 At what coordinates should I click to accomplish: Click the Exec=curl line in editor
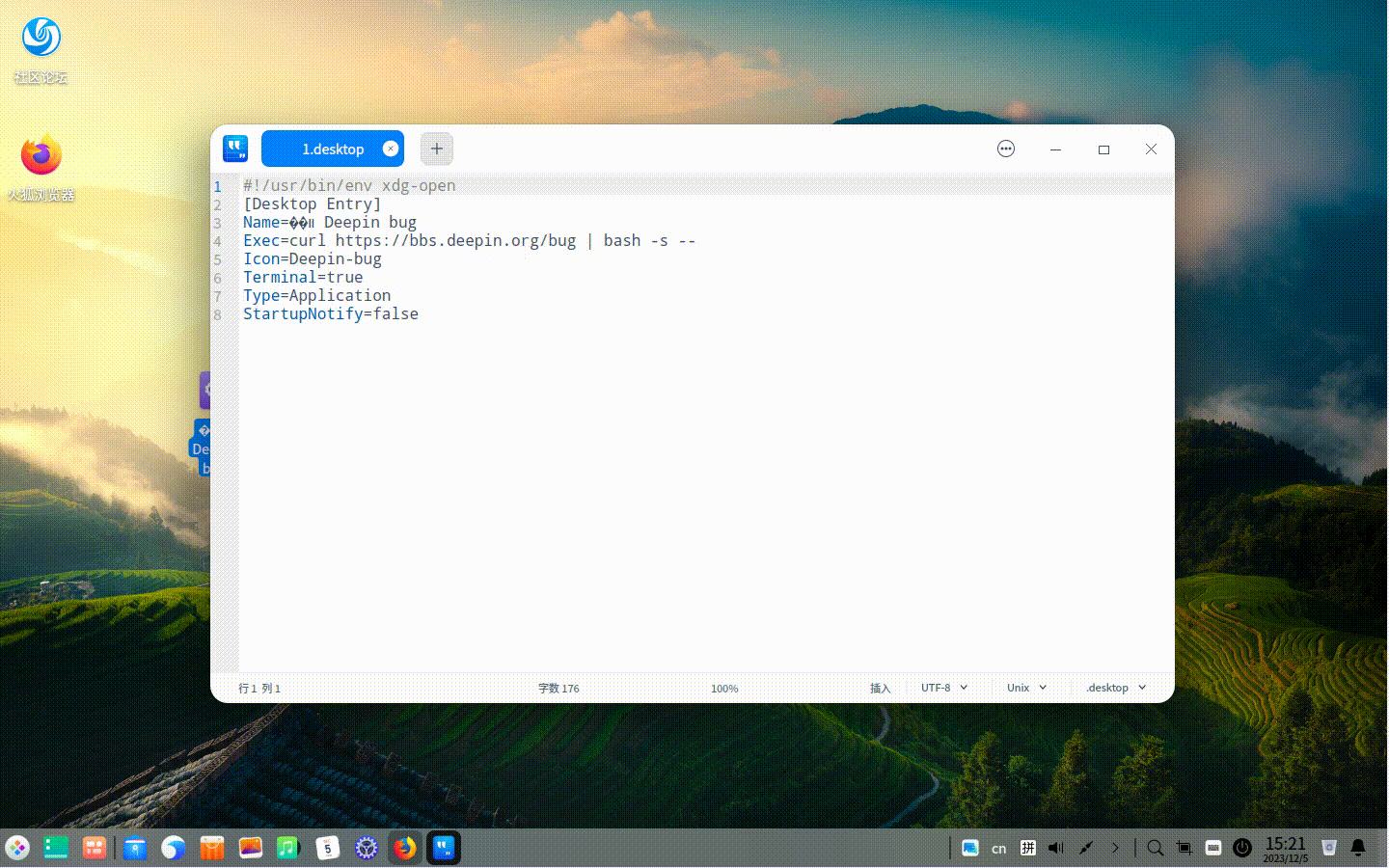(469, 240)
